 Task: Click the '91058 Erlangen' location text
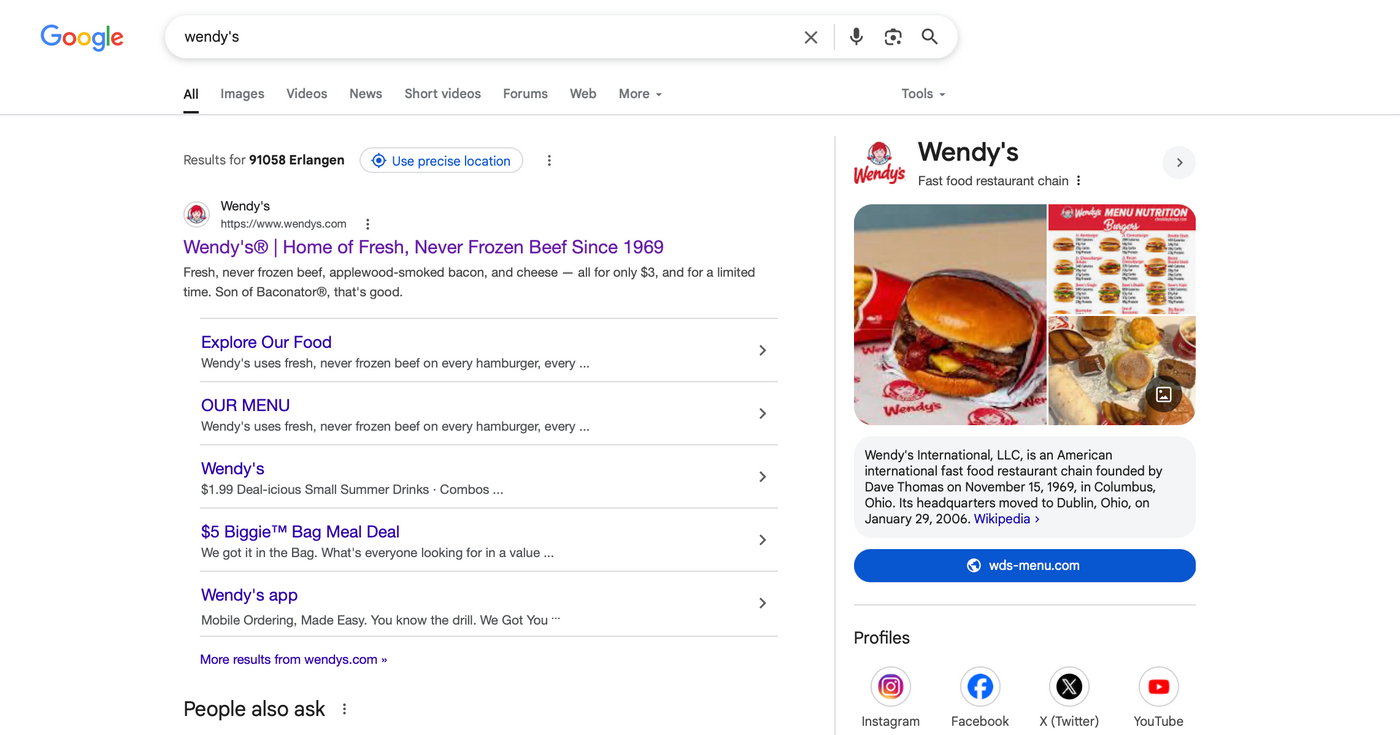296,160
